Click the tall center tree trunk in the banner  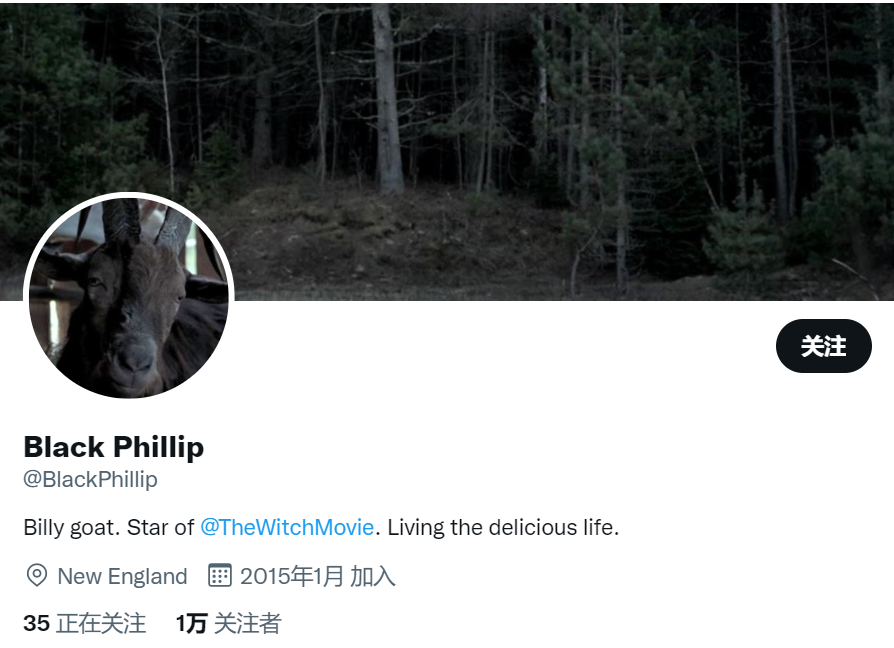click(x=388, y=97)
